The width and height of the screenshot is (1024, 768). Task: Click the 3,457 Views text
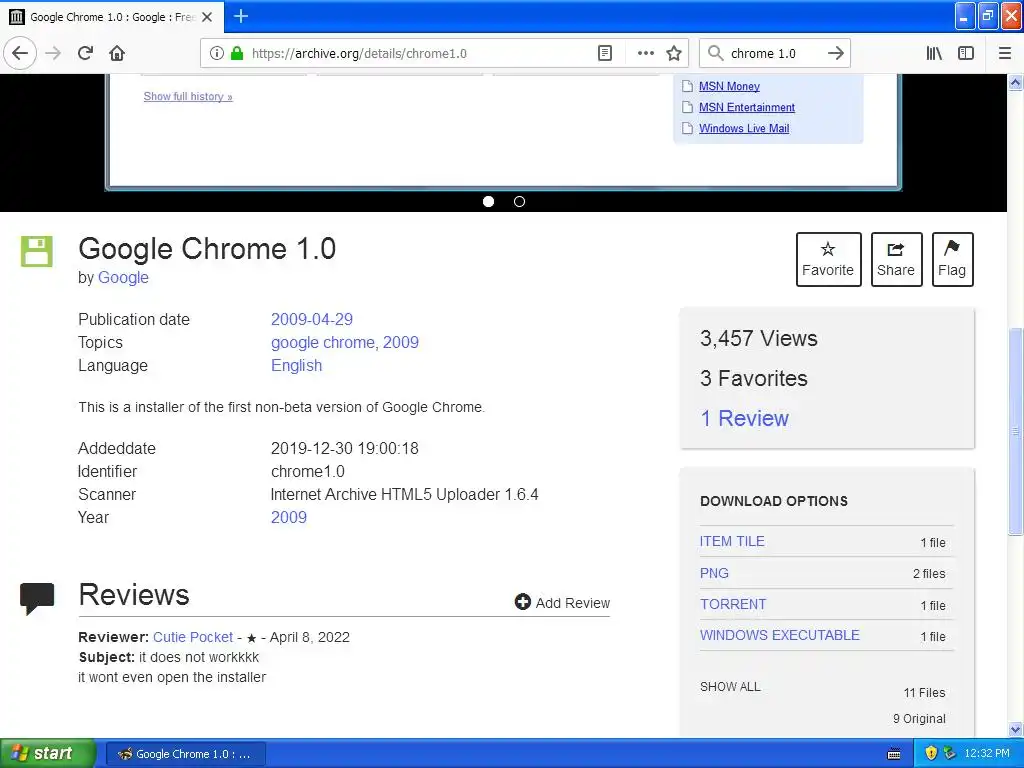pos(758,338)
